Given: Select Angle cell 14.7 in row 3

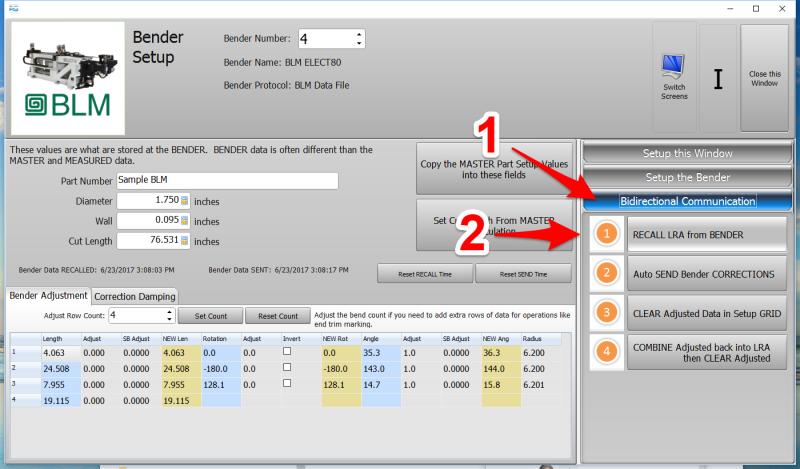Looking at the screenshot, I should (381, 385).
